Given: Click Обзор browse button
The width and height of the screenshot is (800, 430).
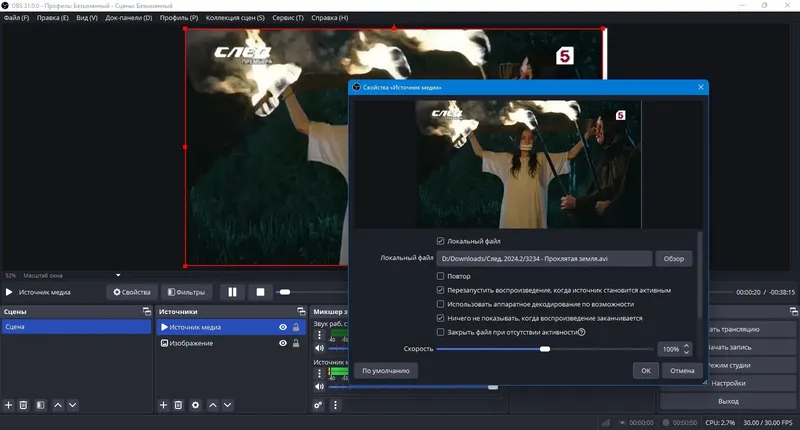Looking at the screenshot, I should tap(673, 259).
